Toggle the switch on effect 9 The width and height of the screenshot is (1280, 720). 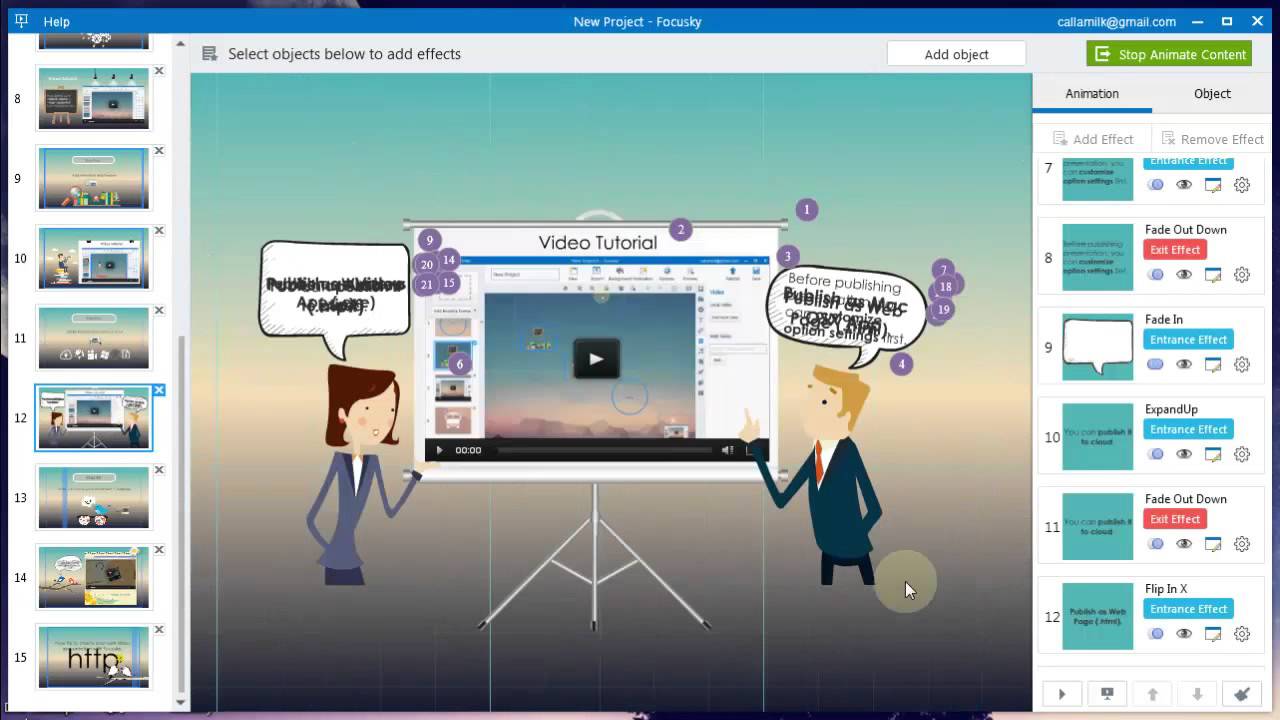[1155, 365]
